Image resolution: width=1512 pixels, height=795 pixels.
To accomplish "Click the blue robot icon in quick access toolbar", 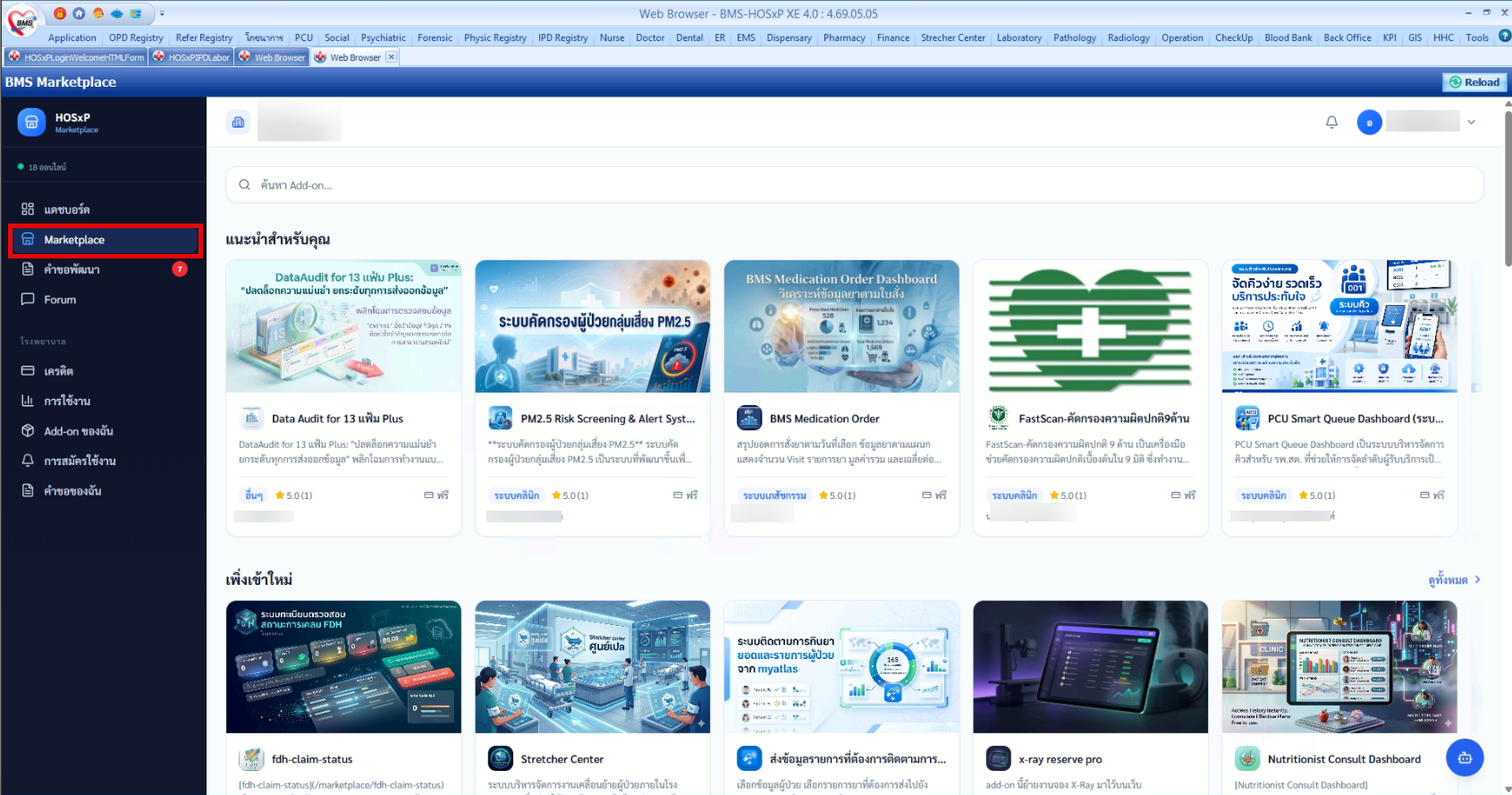I will point(117,13).
